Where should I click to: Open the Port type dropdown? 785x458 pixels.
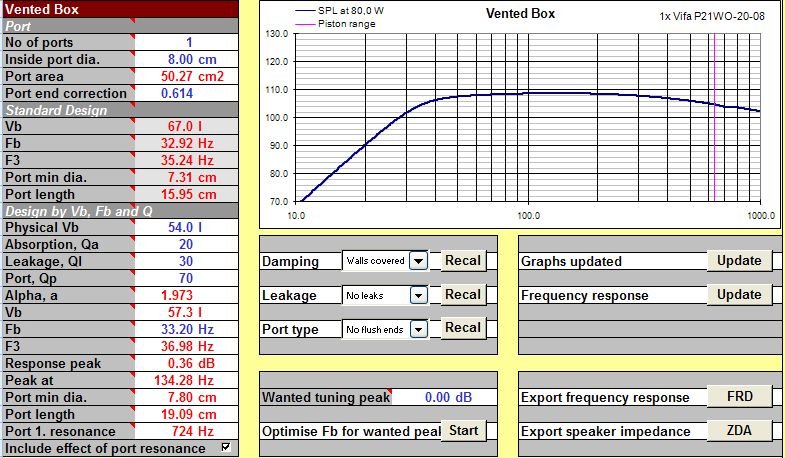pos(419,328)
